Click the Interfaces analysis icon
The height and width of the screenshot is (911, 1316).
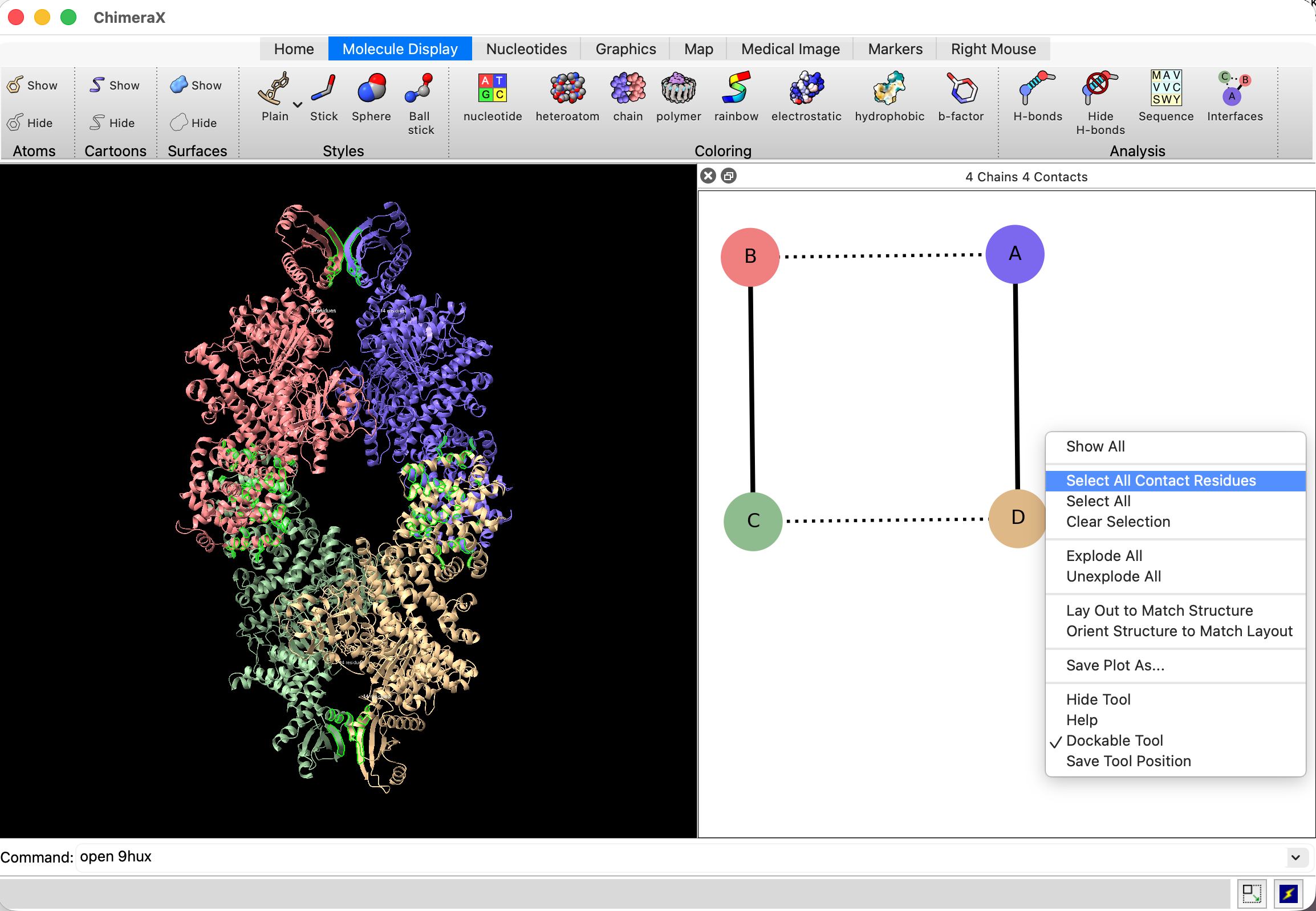coord(1234,88)
